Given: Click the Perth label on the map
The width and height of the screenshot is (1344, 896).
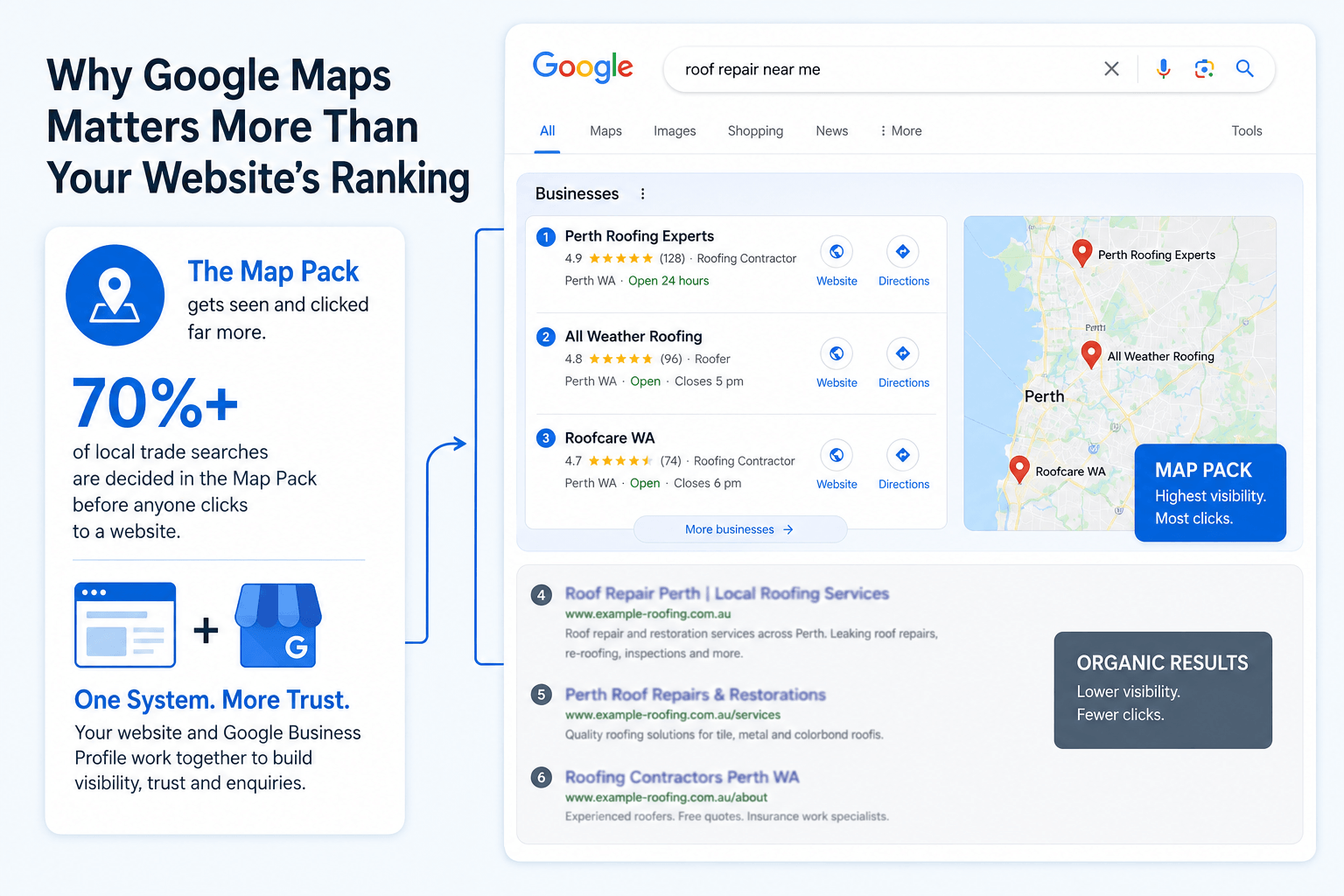Looking at the screenshot, I should tap(1045, 396).
